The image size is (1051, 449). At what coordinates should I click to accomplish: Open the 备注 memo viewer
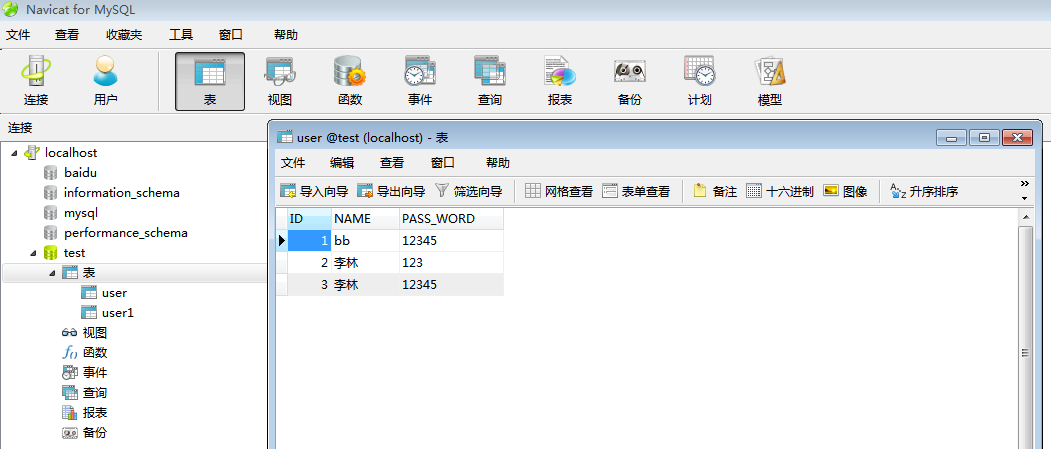(x=715, y=191)
